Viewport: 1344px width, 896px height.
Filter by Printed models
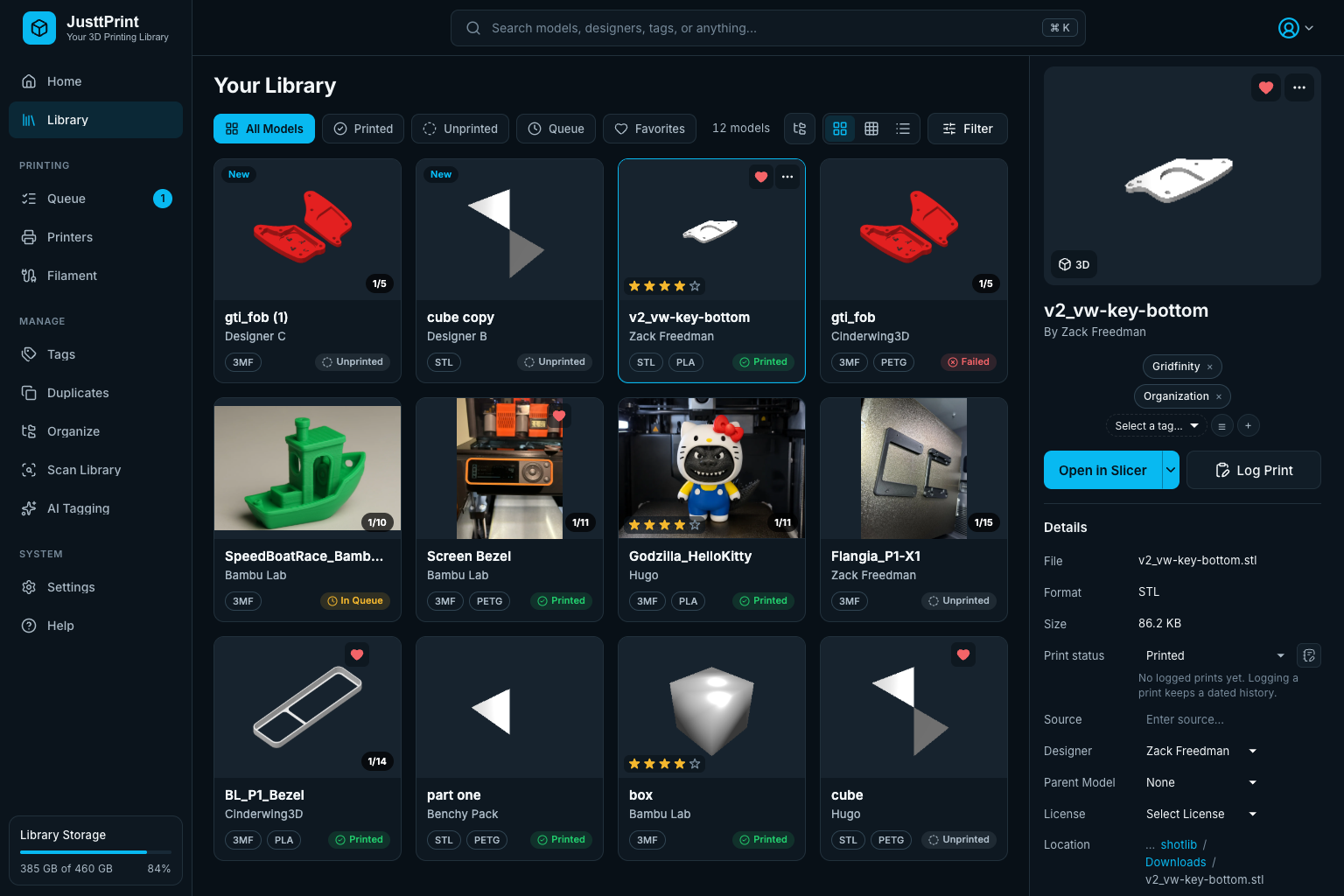(x=363, y=129)
